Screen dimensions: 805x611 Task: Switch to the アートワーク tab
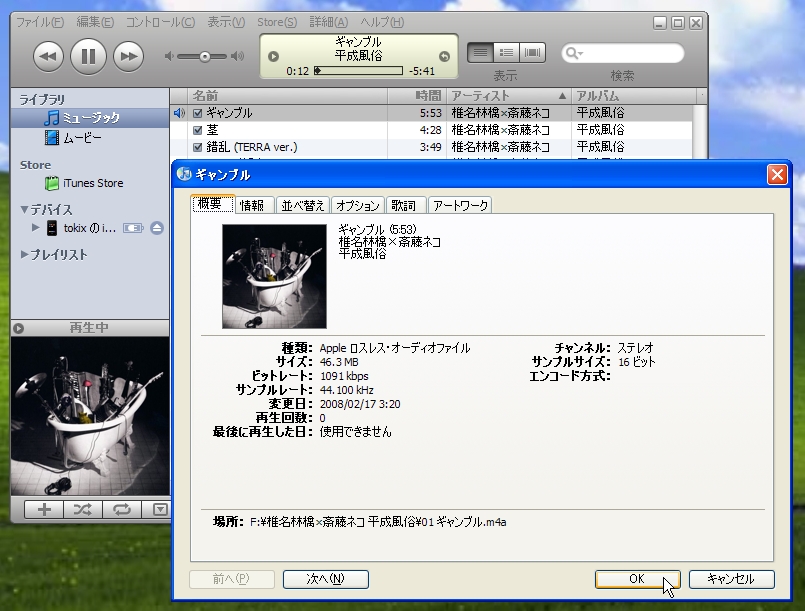[x=460, y=205]
